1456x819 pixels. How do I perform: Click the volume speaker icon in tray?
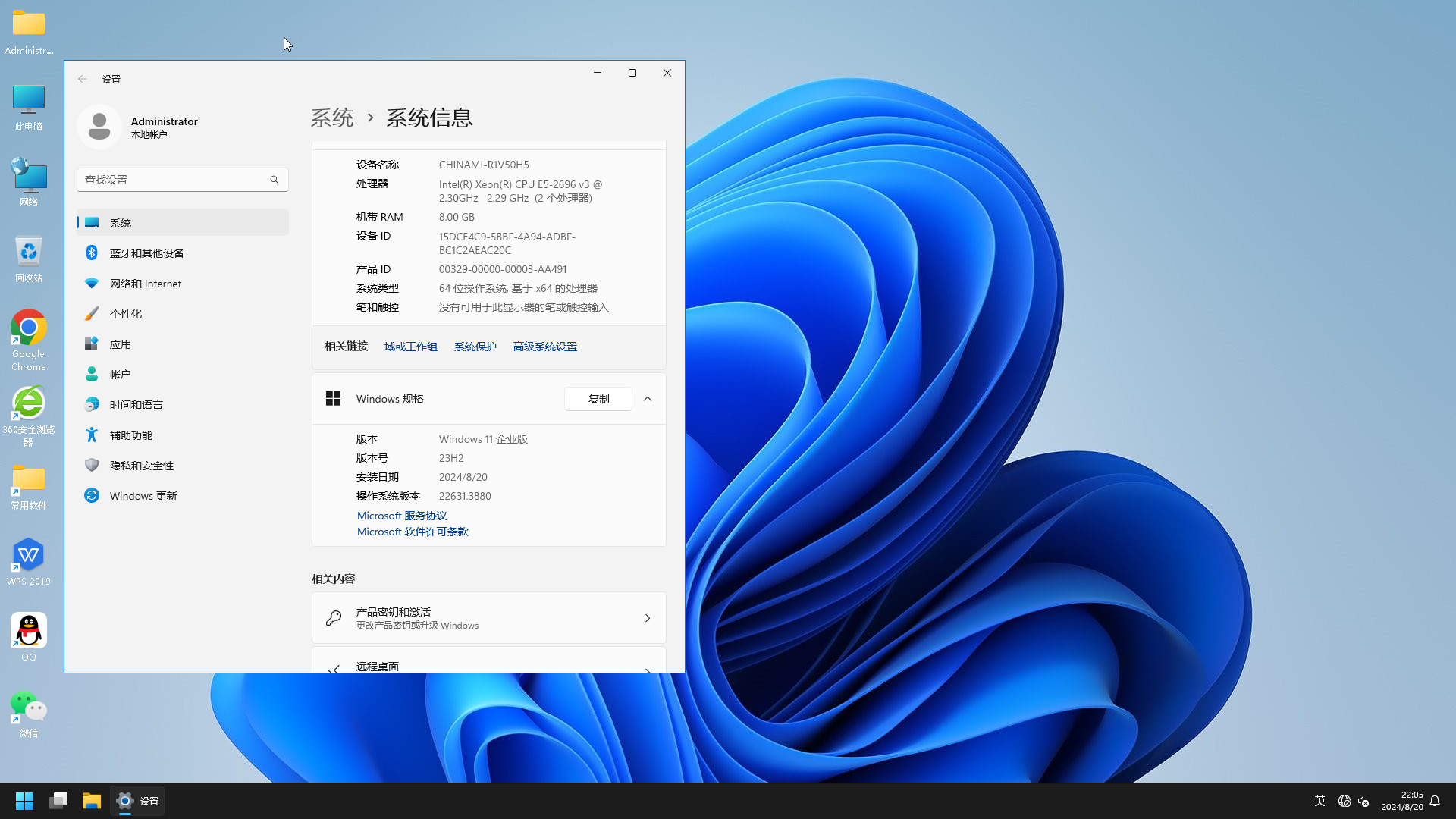pos(1363,801)
